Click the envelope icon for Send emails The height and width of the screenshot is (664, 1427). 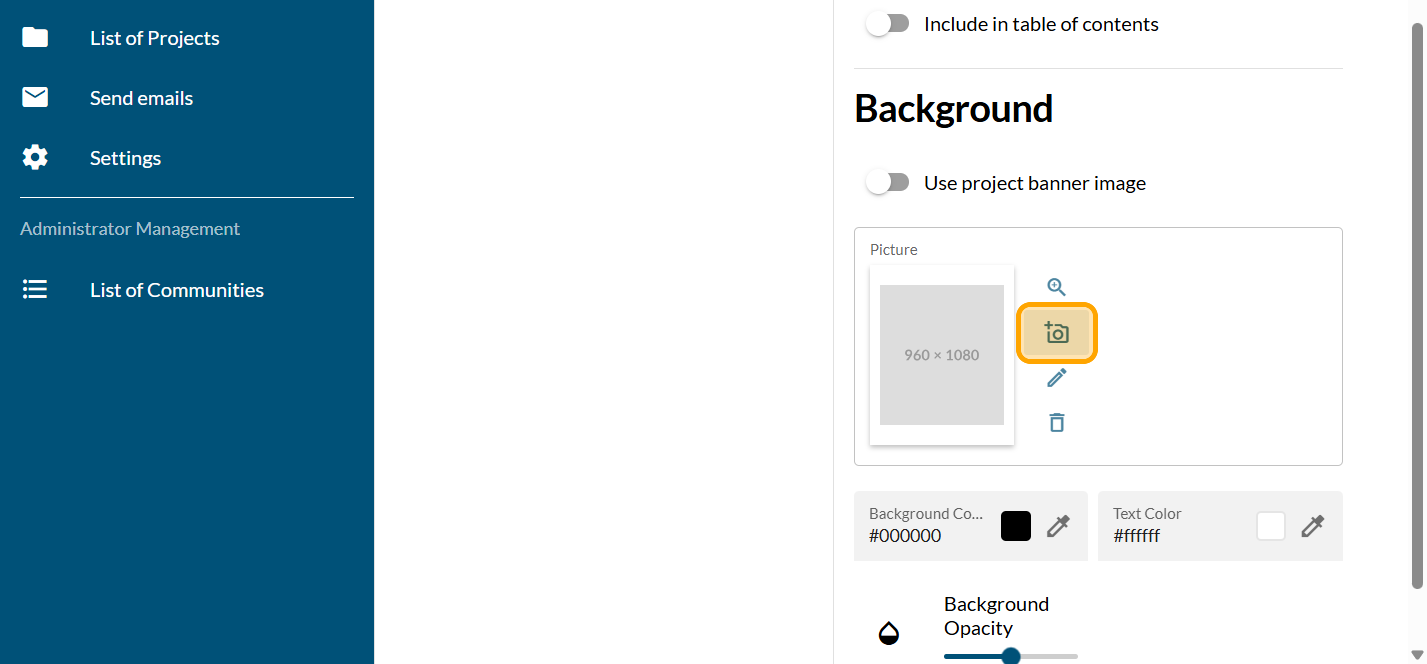35,98
